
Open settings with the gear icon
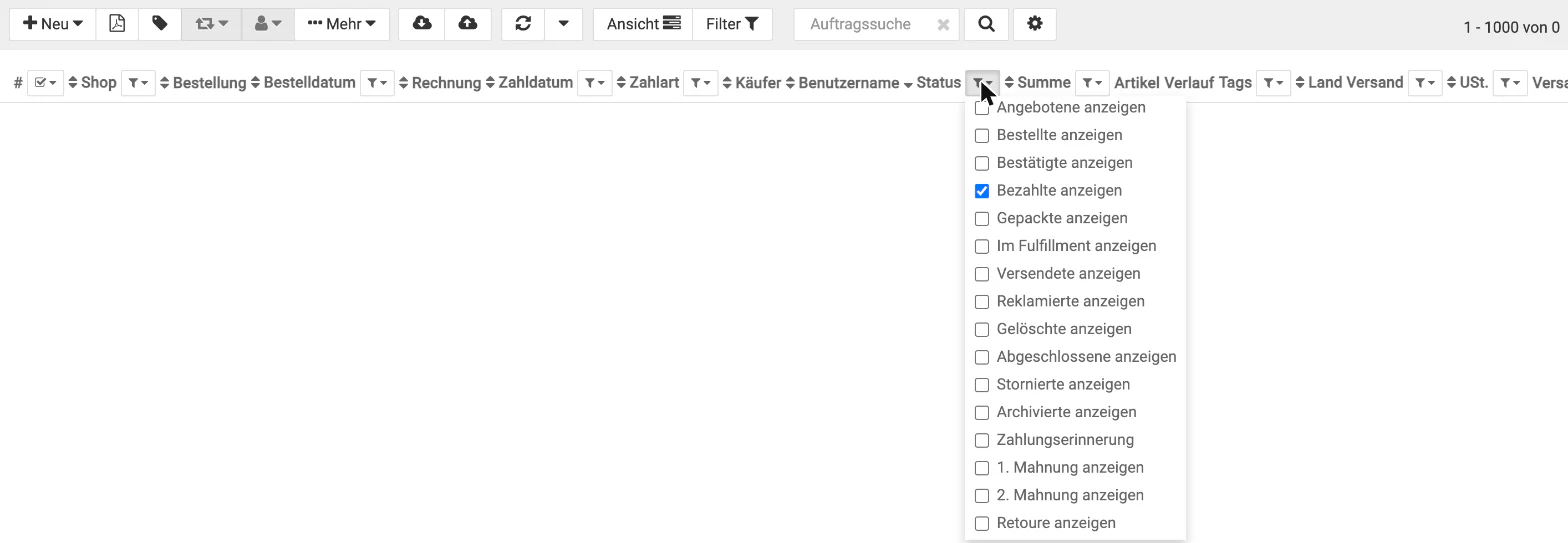coord(1035,24)
